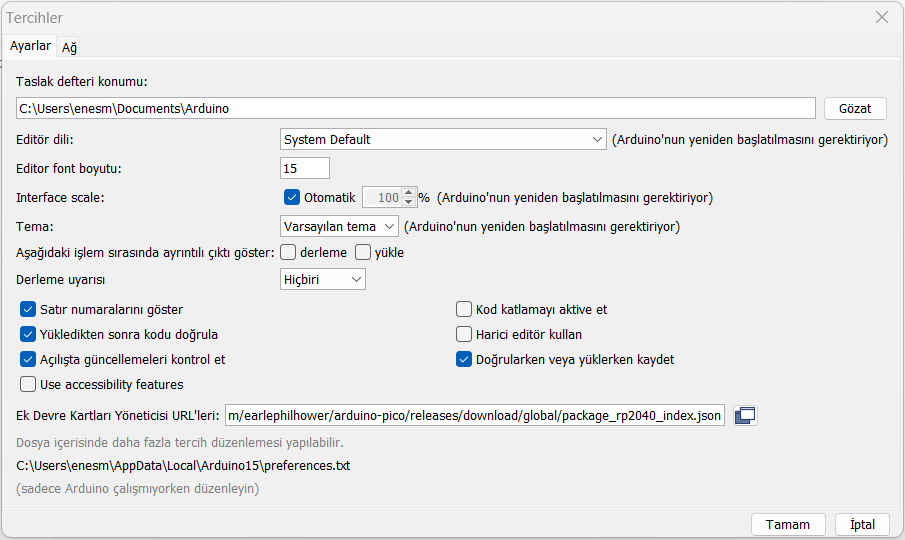Enable Use accessibility features checkbox
The height and width of the screenshot is (540, 905).
(x=28, y=384)
